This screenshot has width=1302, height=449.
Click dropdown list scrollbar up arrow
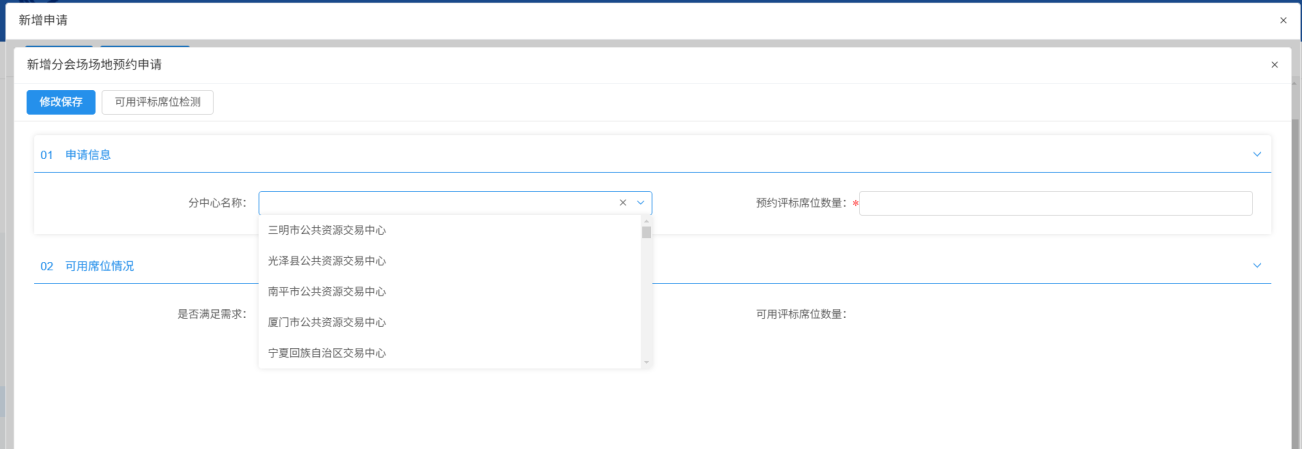[x=646, y=220]
